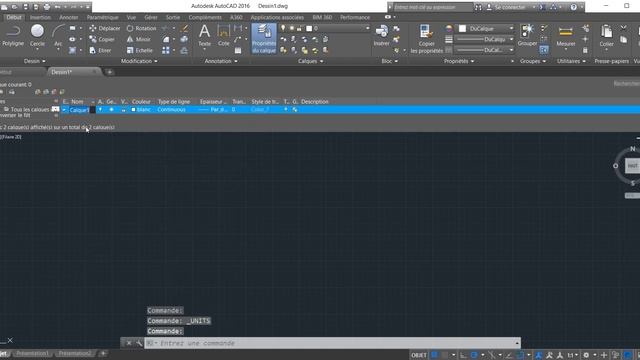
Task: Select the Texte annotation tool
Action: [204, 36]
